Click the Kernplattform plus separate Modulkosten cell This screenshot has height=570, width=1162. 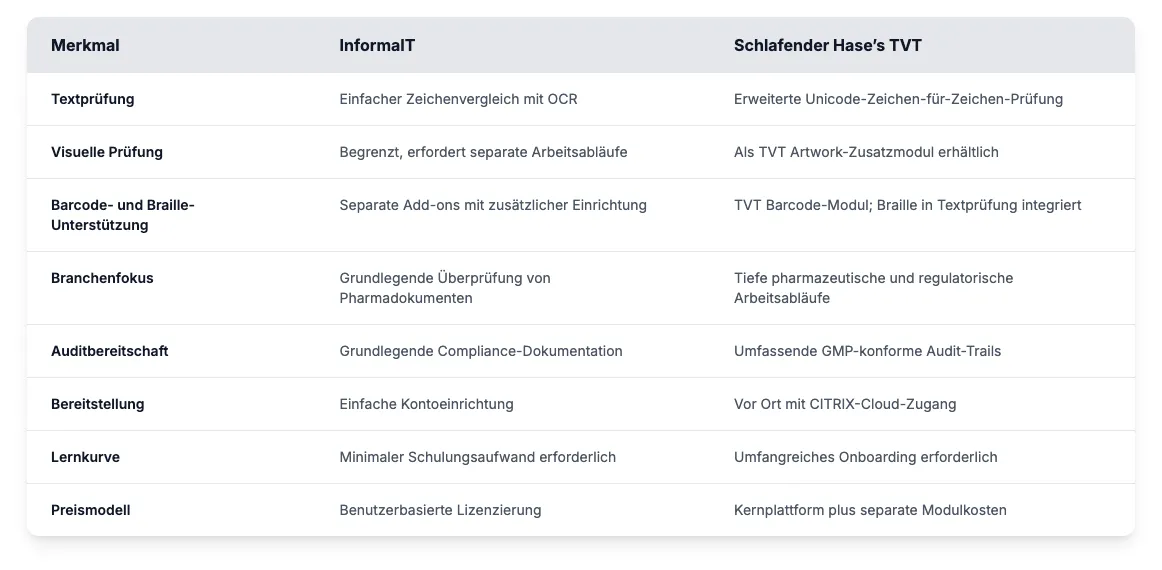pyautogui.click(x=870, y=510)
